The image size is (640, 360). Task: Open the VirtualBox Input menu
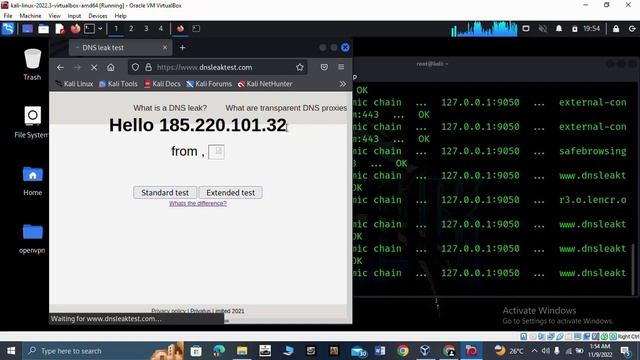point(74,16)
